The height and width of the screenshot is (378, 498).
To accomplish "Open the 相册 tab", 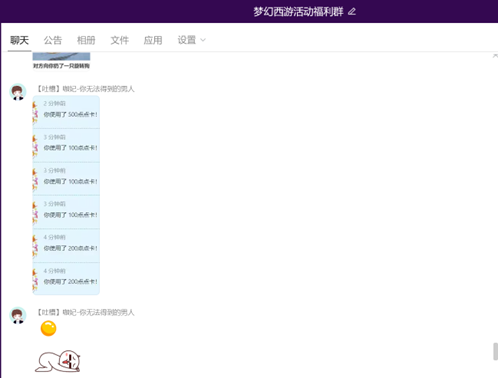I will tap(86, 40).
